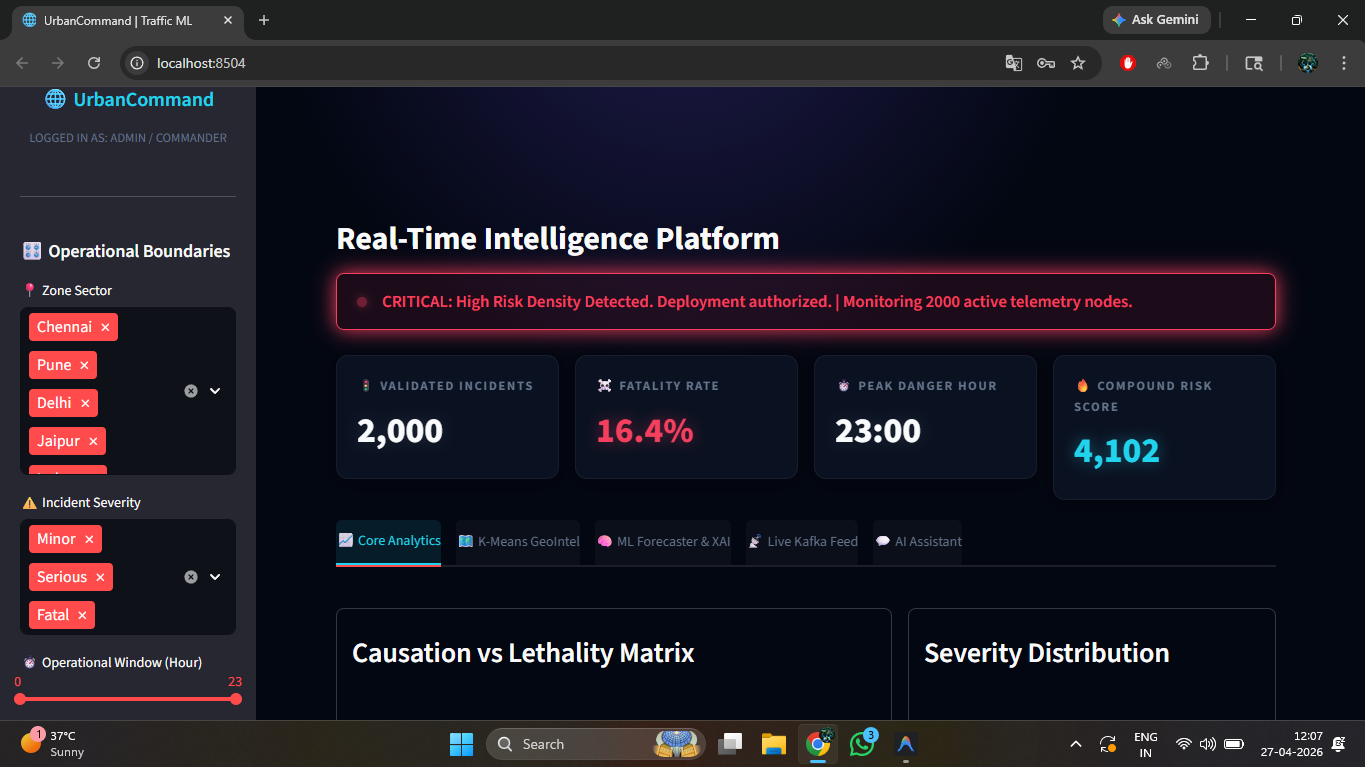The height and width of the screenshot is (767, 1365).
Task: Click the Operational Window left slider handle
Action: pyautogui.click(x=19, y=699)
